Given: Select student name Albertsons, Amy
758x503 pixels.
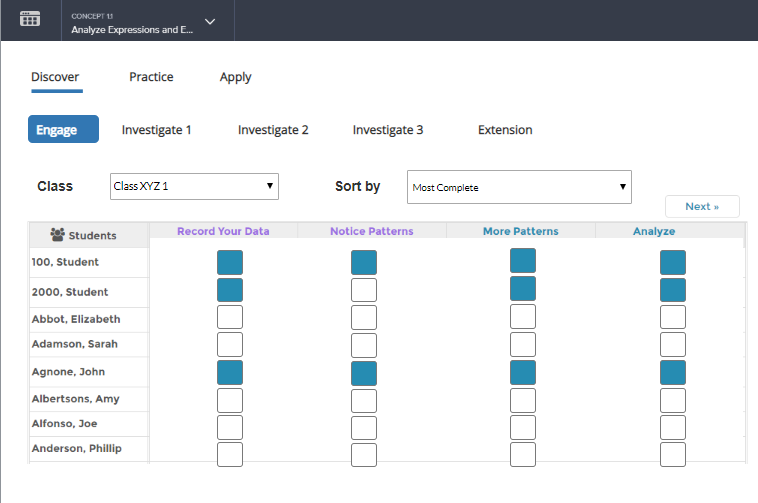Looking at the screenshot, I should click(75, 399).
